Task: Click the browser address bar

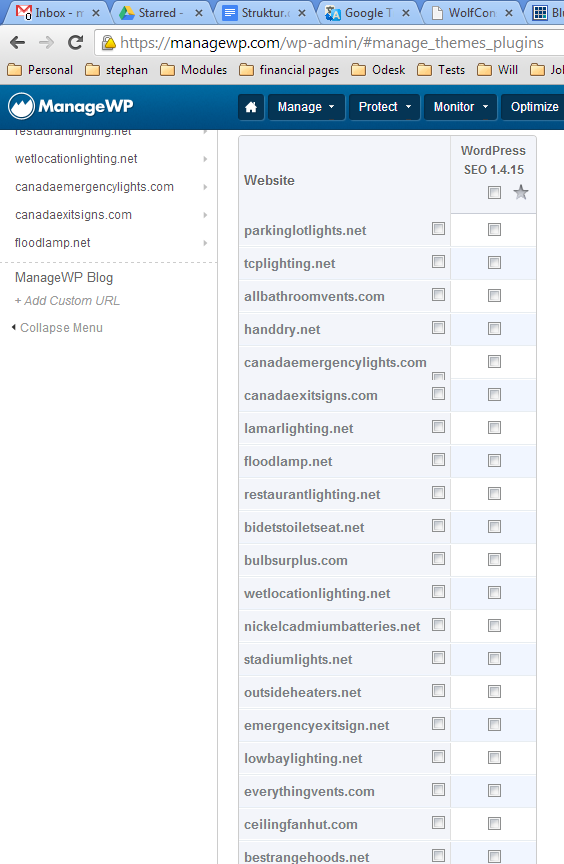Action: 330,42
